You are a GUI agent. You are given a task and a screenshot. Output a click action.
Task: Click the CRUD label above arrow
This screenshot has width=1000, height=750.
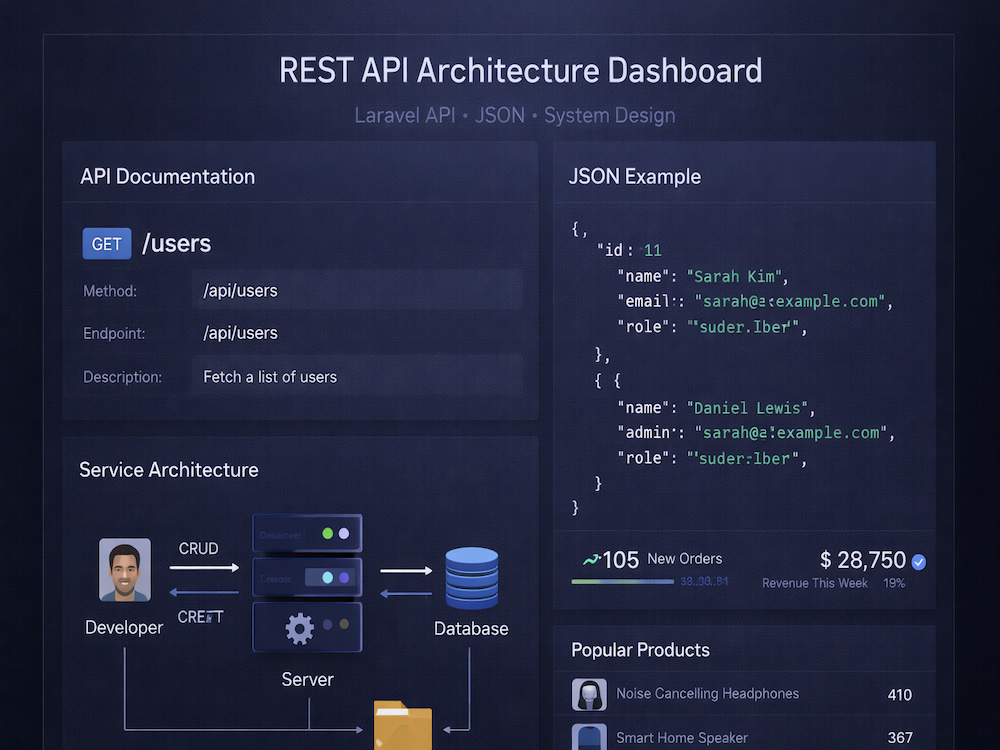(198, 548)
